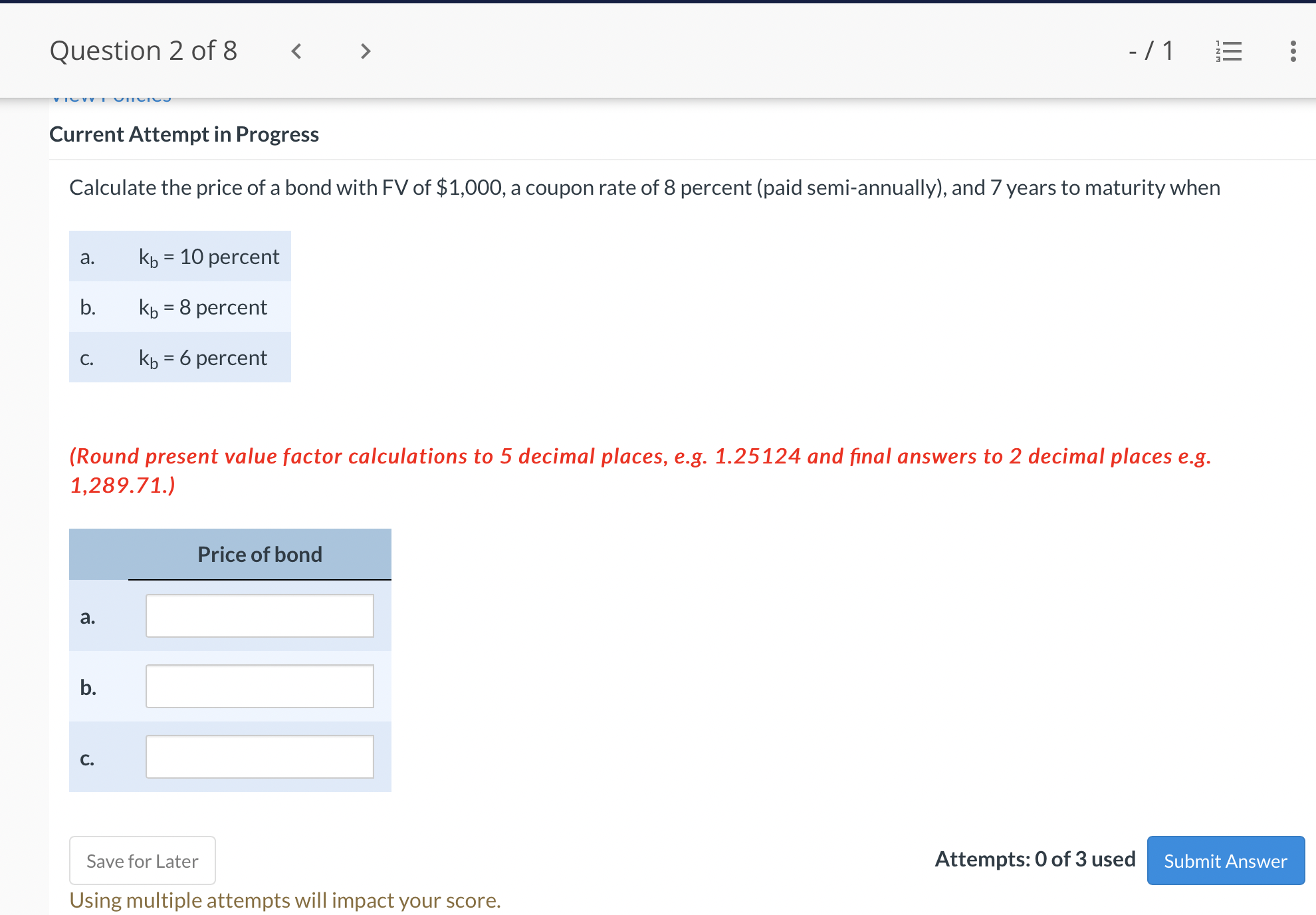Select the row "kb = 8 percent"
Screen dimensions: 1316x915
point(179,307)
